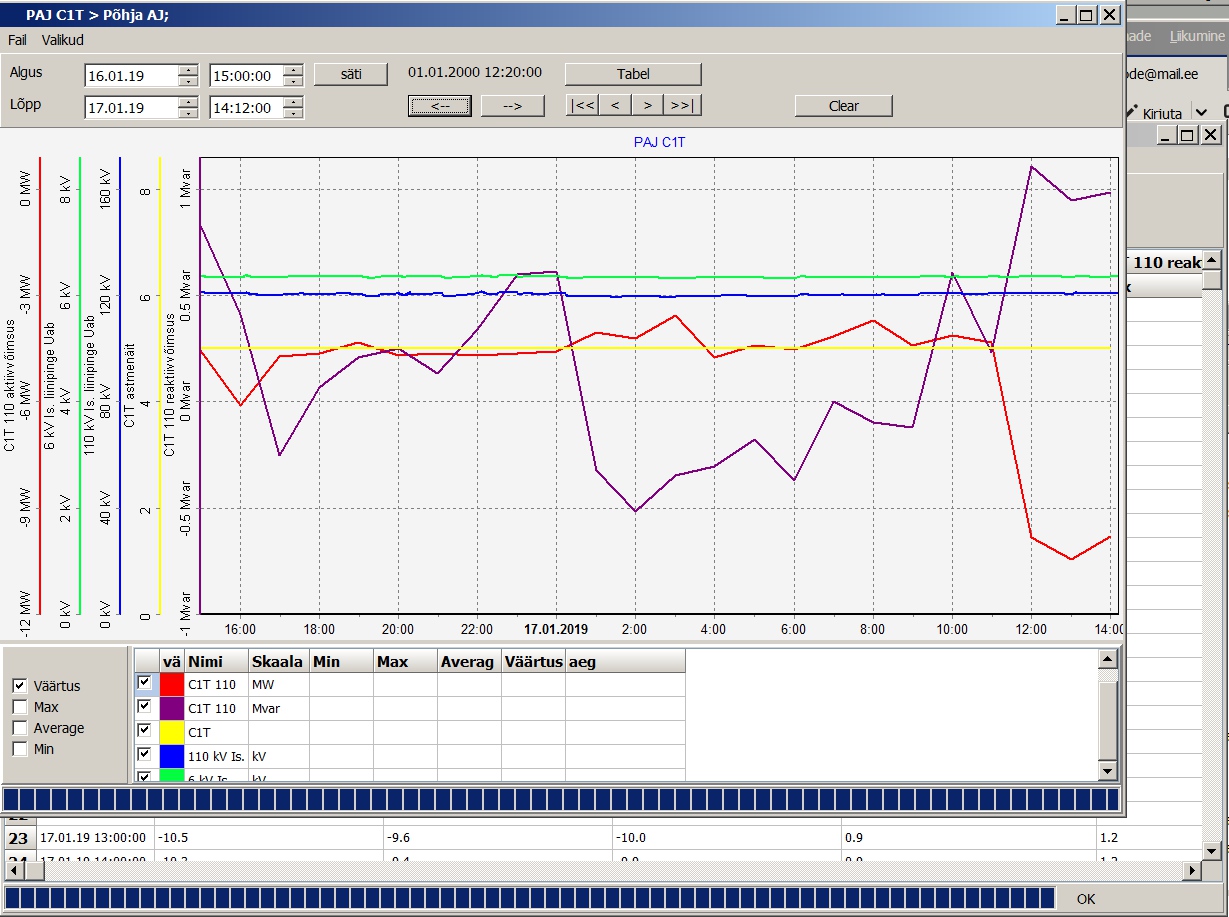Click the purple C1T 110 Mvar color swatch
The height and width of the screenshot is (917, 1229).
172,709
